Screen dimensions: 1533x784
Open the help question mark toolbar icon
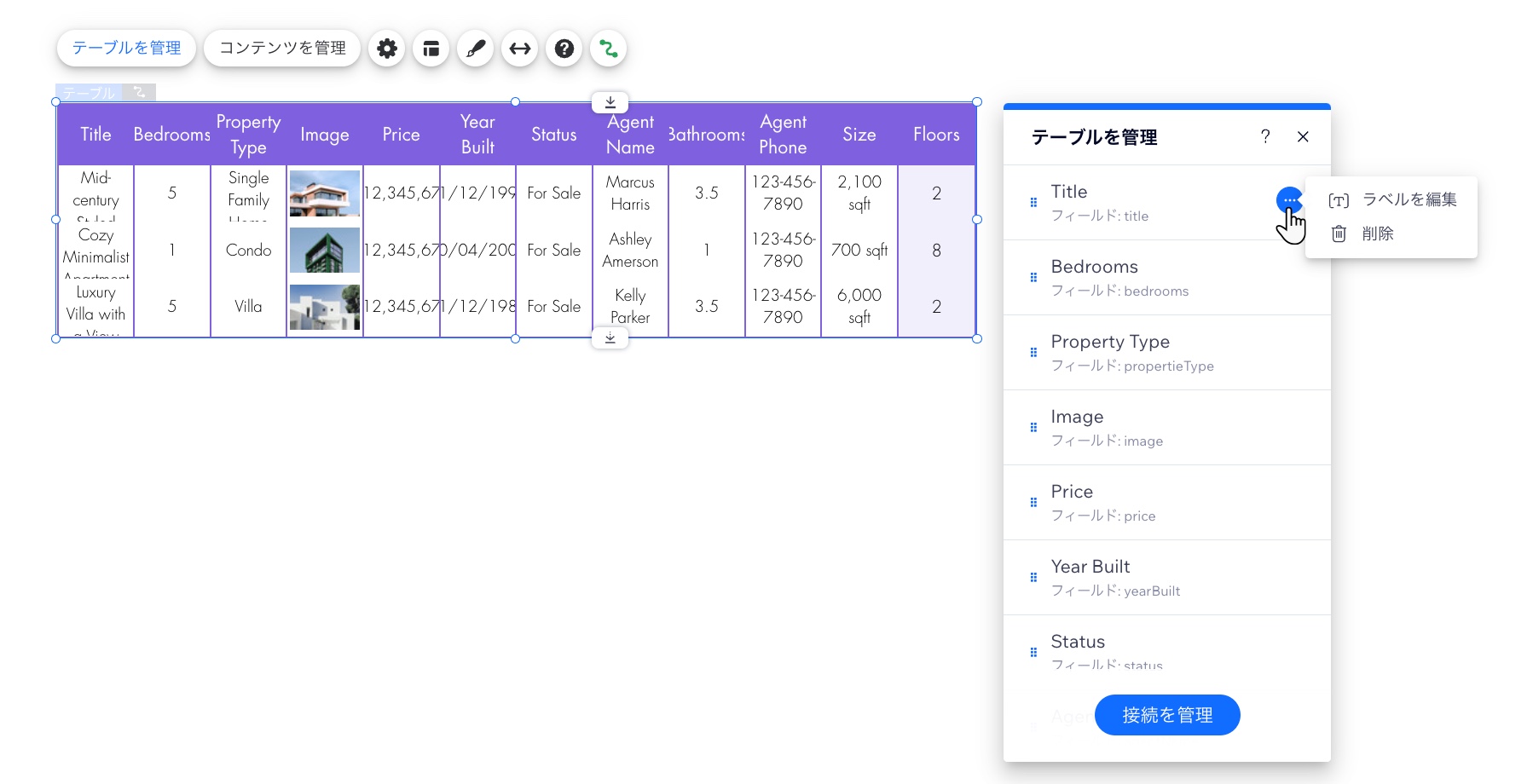(564, 49)
